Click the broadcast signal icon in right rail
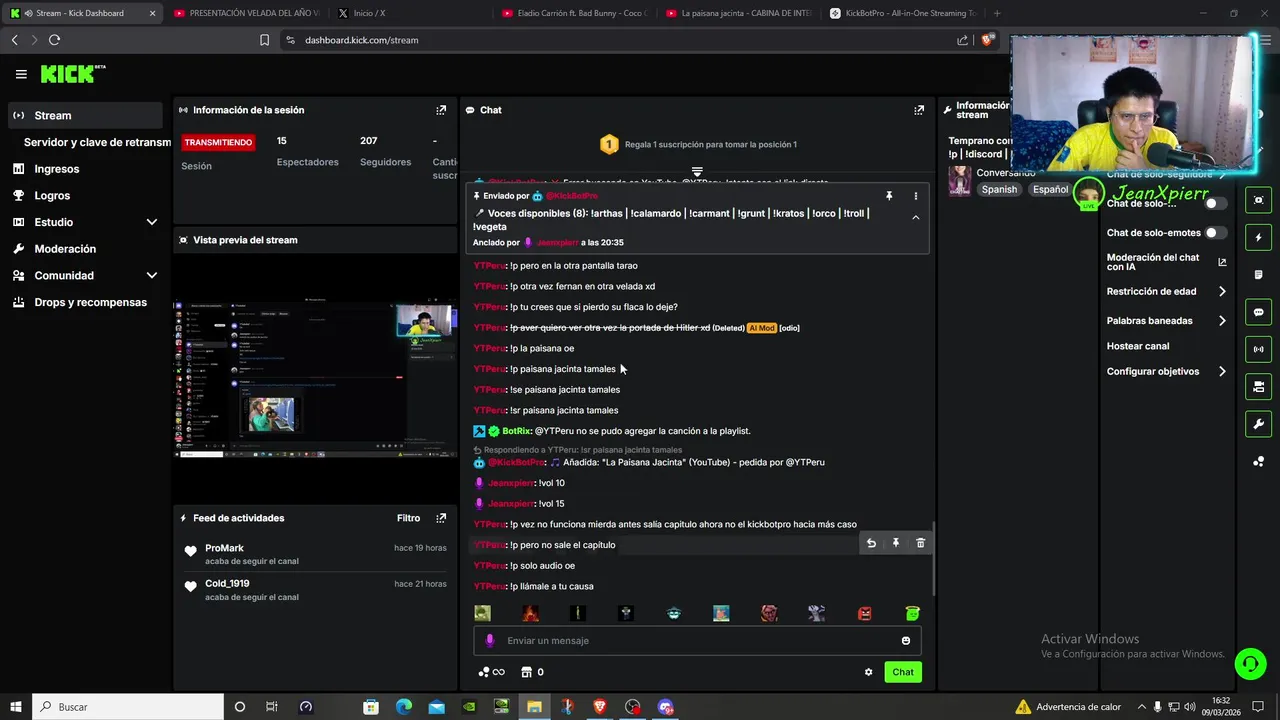The image size is (1280, 720). click(1258, 349)
